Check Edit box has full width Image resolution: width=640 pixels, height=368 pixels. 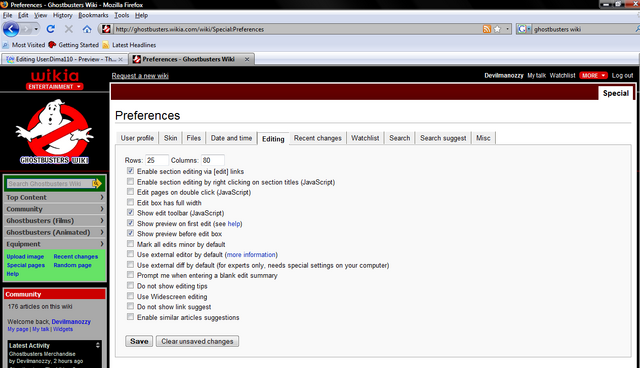130,202
